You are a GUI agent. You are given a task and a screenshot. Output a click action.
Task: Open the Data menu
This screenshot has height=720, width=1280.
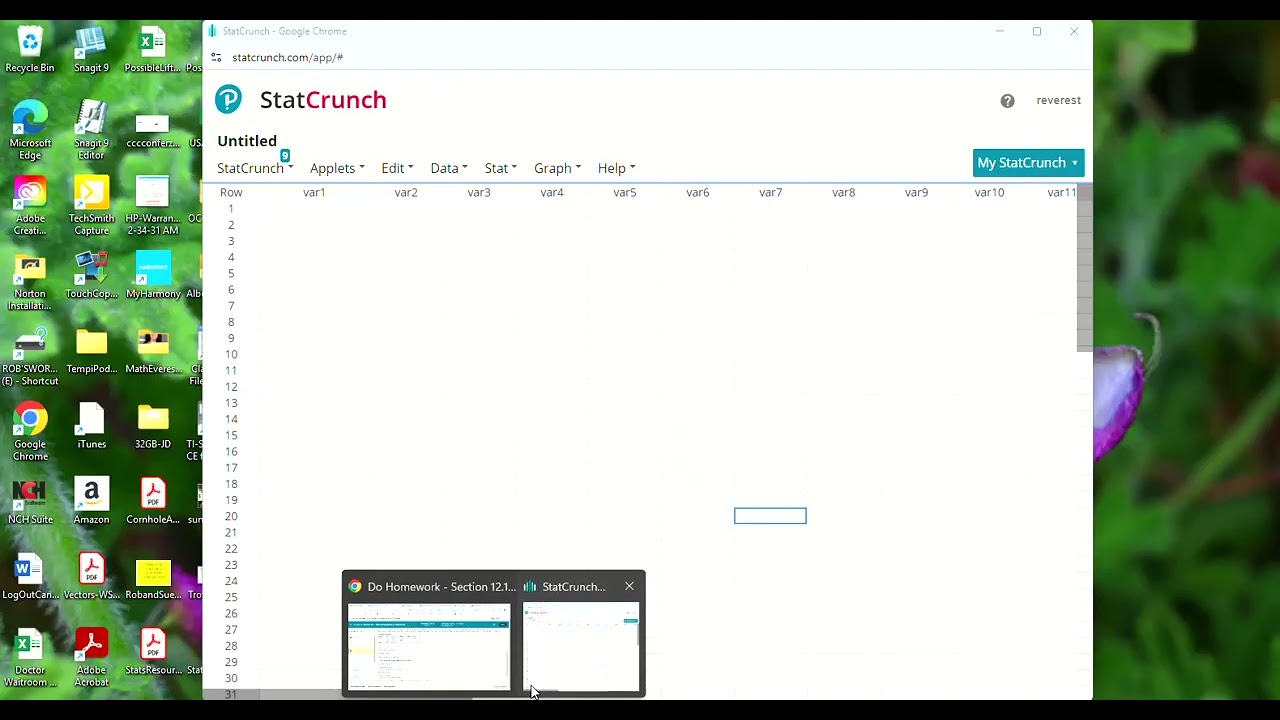click(449, 168)
